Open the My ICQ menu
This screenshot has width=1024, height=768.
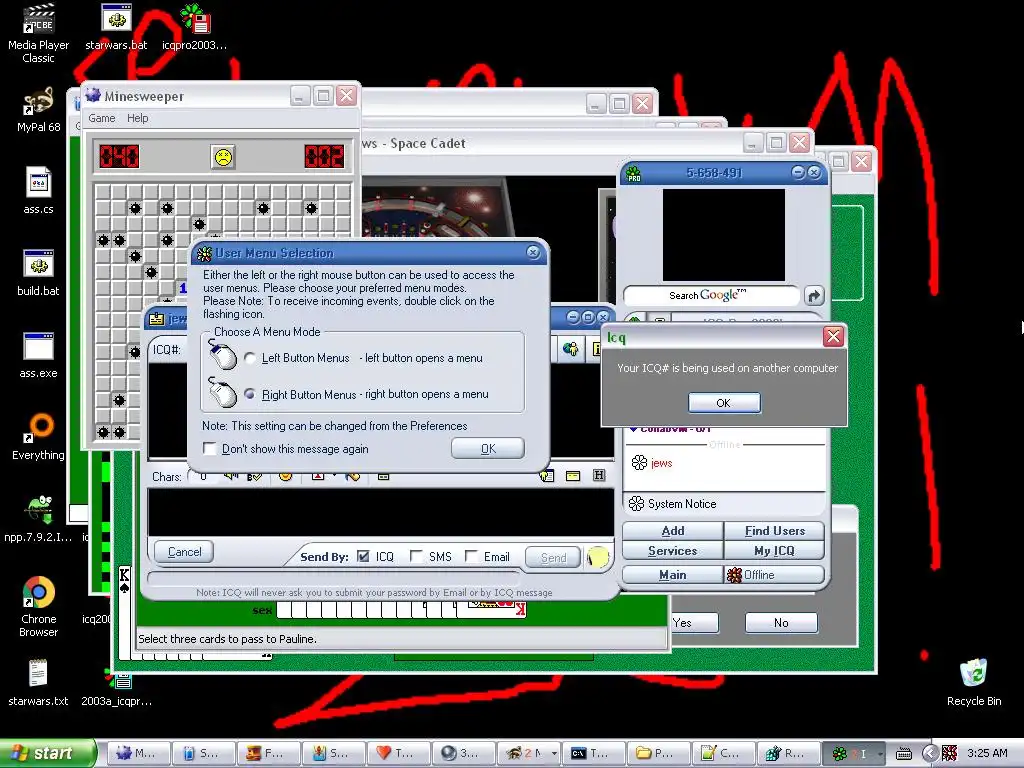click(x=775, y=551)
